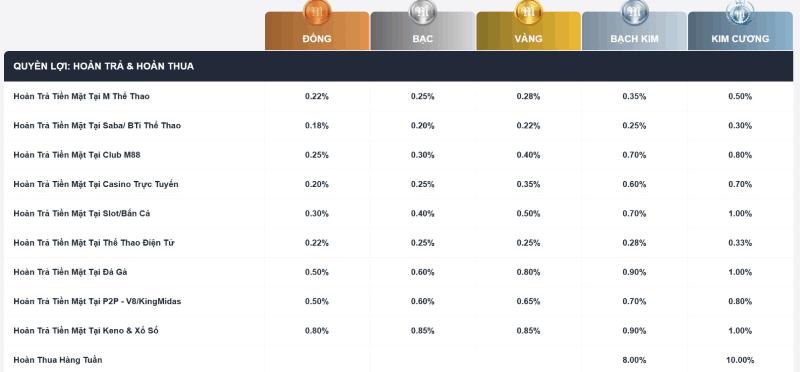Click the Hoàn Trả Tiền Mặt Tại Slot/Bắn Cá label

pos(82,213)
